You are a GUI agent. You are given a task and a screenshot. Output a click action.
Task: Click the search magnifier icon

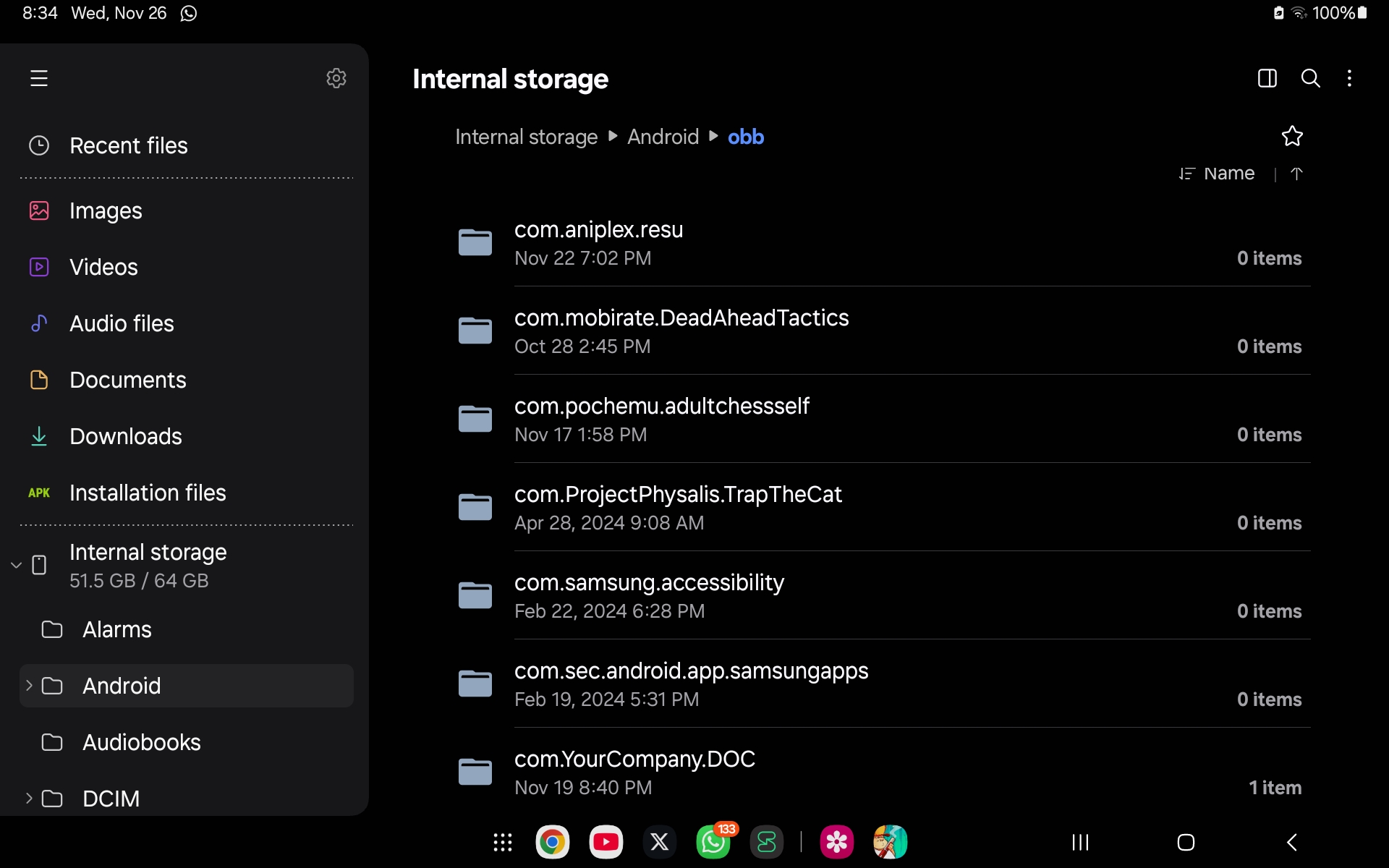coord(1310,78)
